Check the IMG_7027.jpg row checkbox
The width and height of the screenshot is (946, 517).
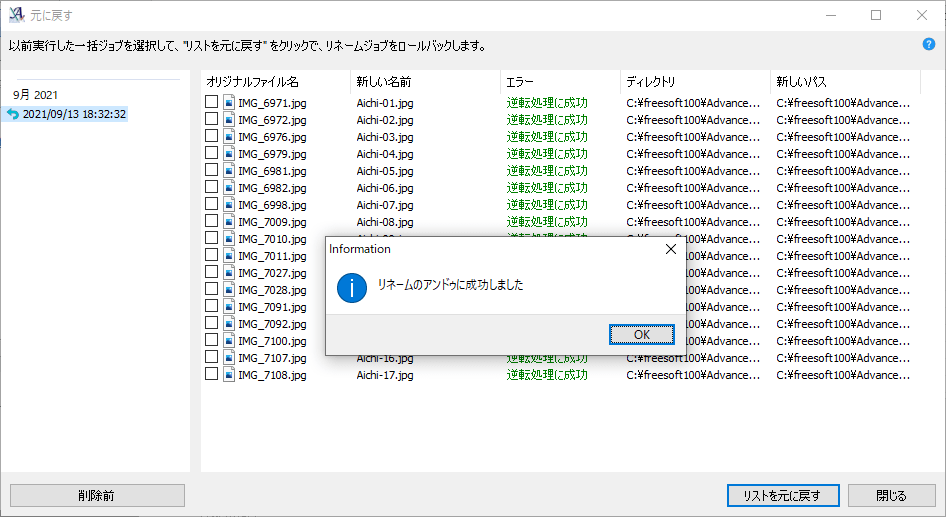click(211, 272)
